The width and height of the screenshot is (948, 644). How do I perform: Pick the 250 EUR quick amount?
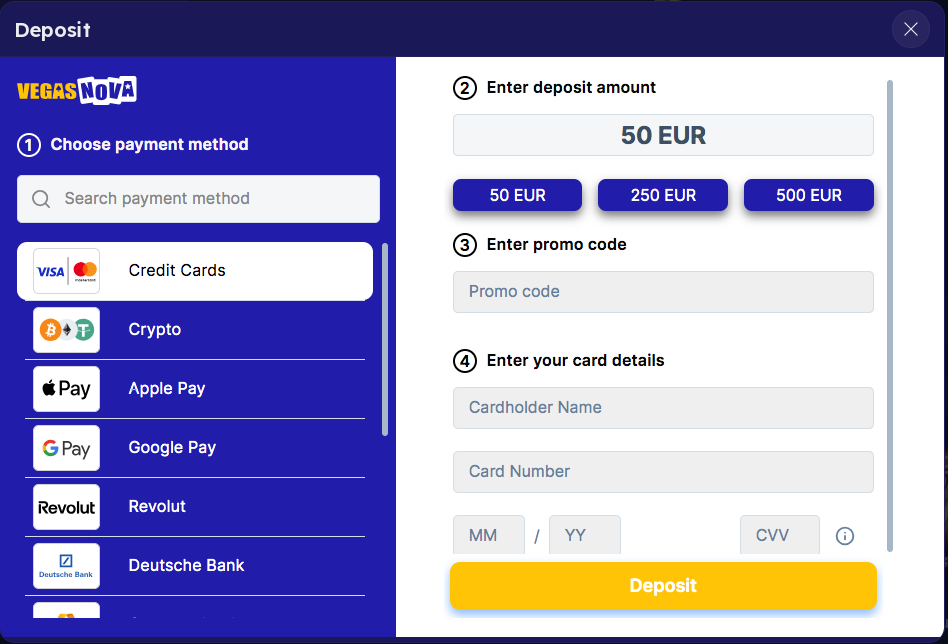point(663,196)
